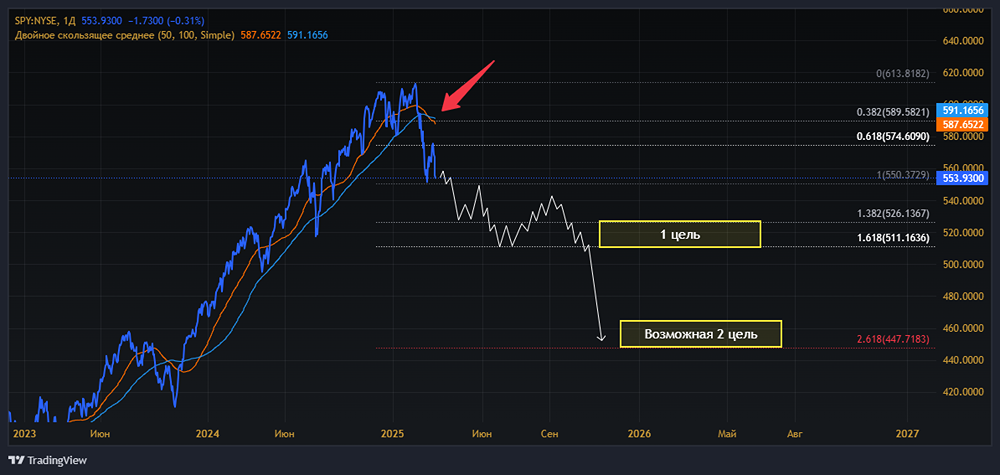Click the 2025 time axis label
This screenshot has height=475, width=1000.
392,434
